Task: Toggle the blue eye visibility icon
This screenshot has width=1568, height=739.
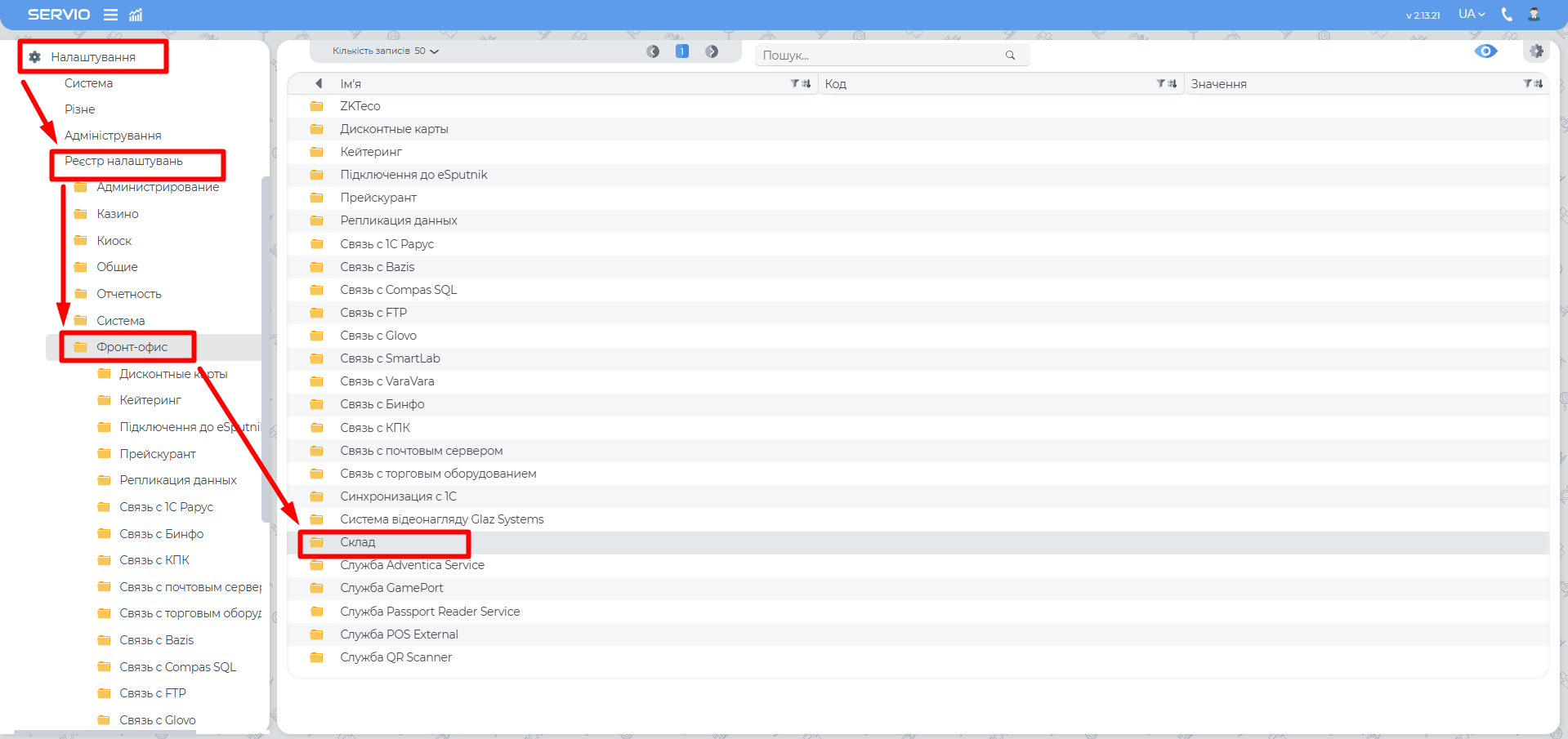Action: pos(1485,51)
